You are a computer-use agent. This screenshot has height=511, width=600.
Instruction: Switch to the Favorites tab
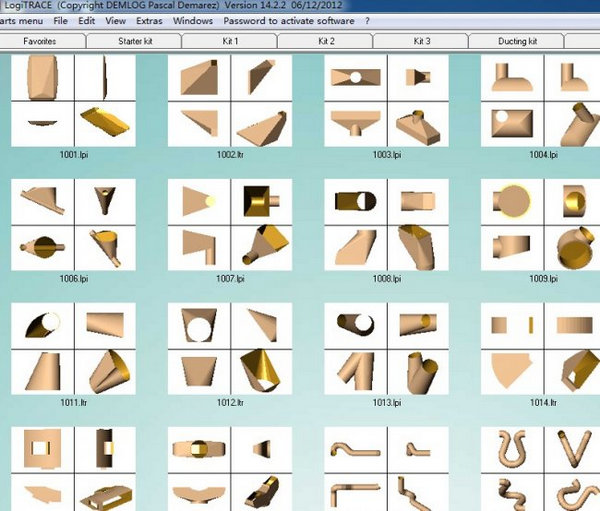pos(40,41)
